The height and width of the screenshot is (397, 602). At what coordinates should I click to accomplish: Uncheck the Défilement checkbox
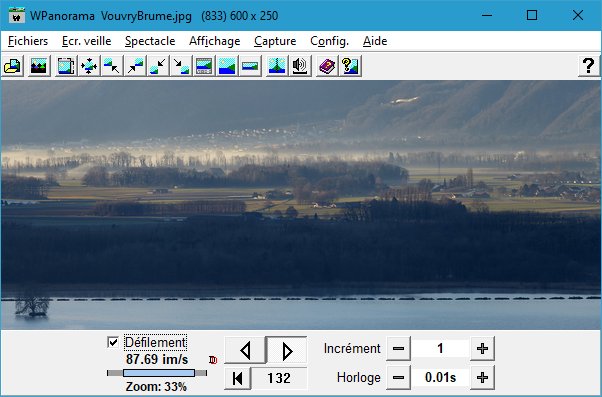point(113,342)
